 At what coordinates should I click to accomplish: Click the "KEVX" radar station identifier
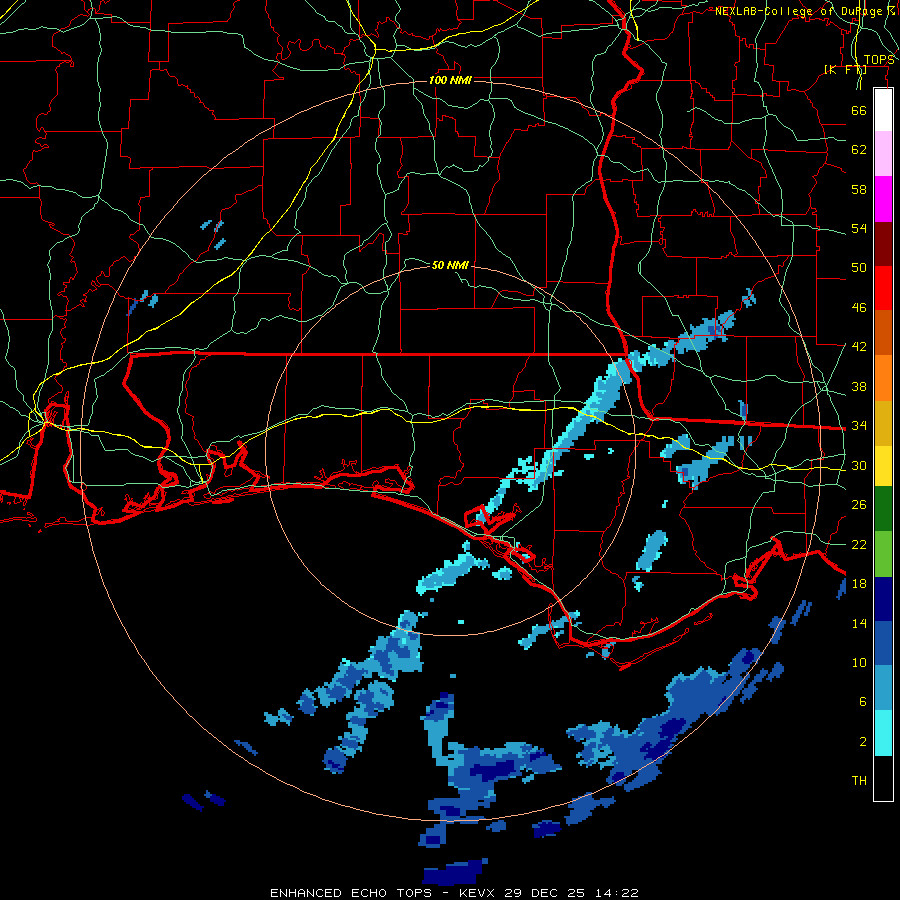point(479,893)
